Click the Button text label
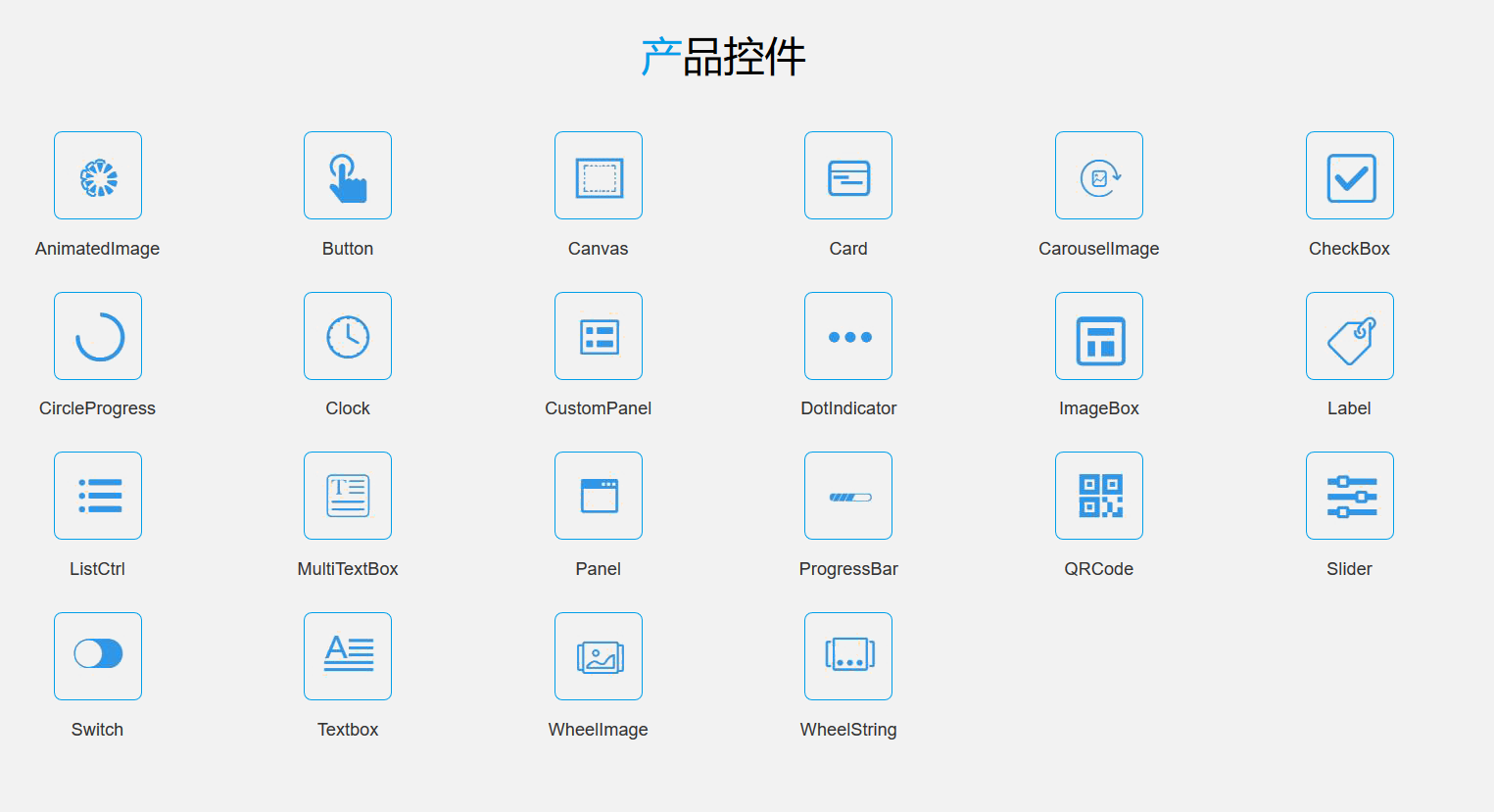This screenshot has height=812, width=1494. pos(348,249)
